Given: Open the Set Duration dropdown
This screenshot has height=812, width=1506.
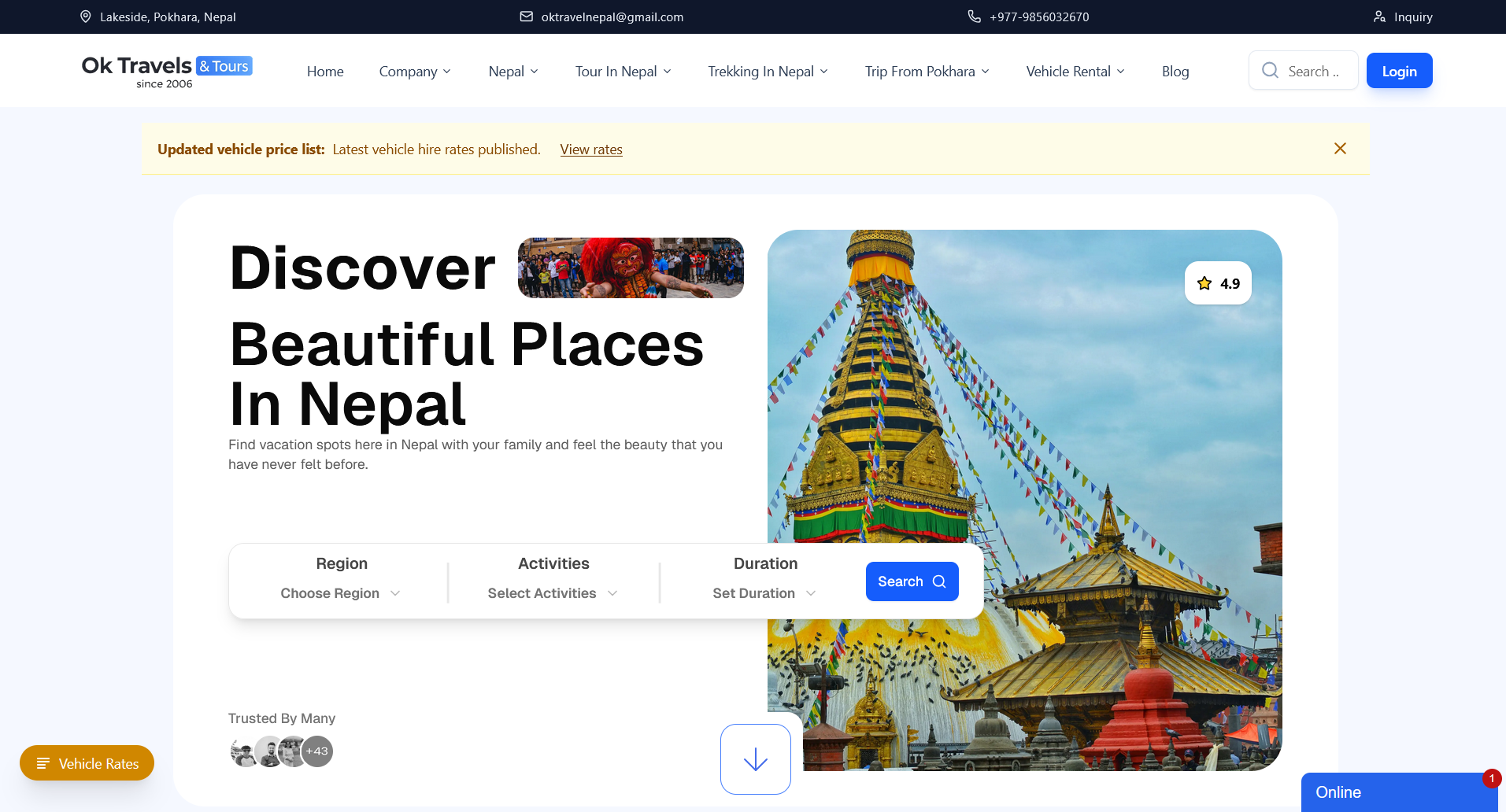Looking at the screenshot, I should coord(763,593).
